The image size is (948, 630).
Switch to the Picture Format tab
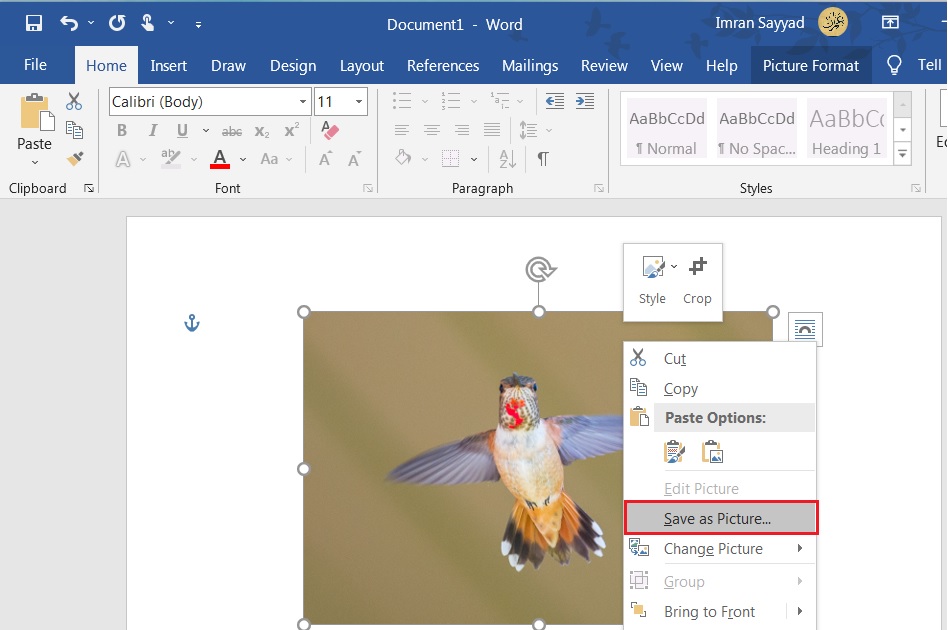[810, 66]
